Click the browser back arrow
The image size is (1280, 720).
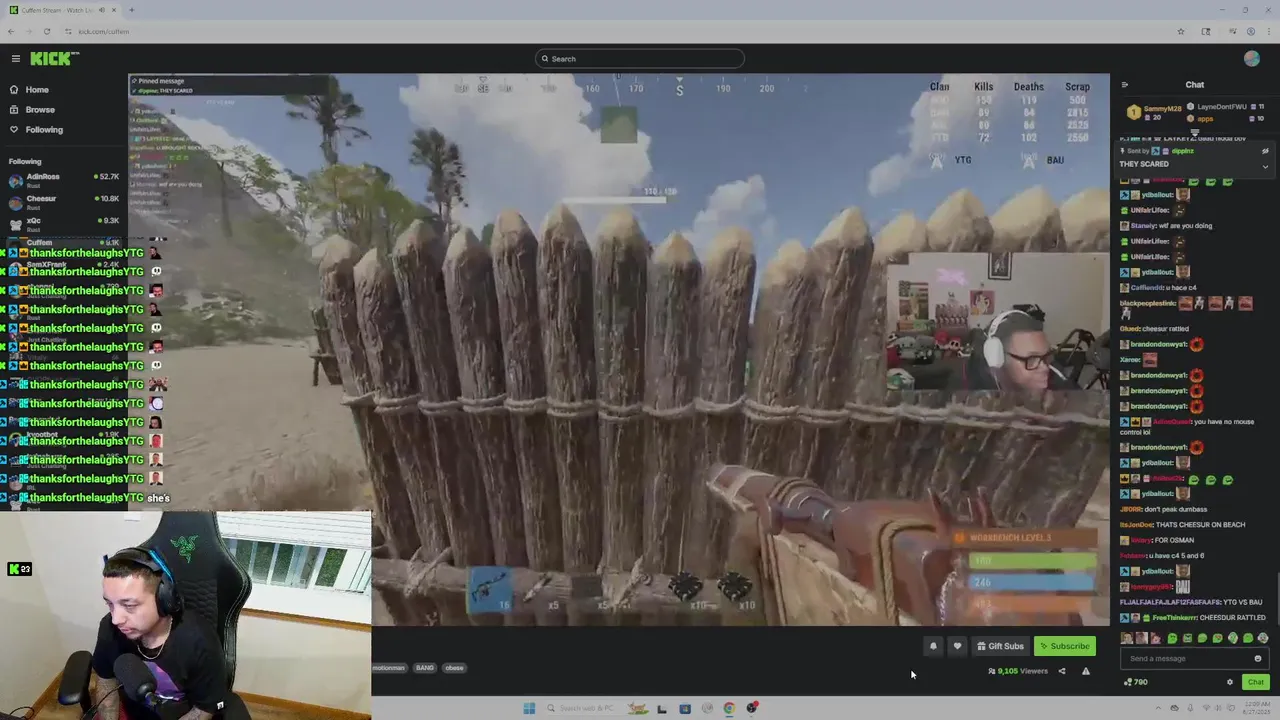[x=11, y=31]
